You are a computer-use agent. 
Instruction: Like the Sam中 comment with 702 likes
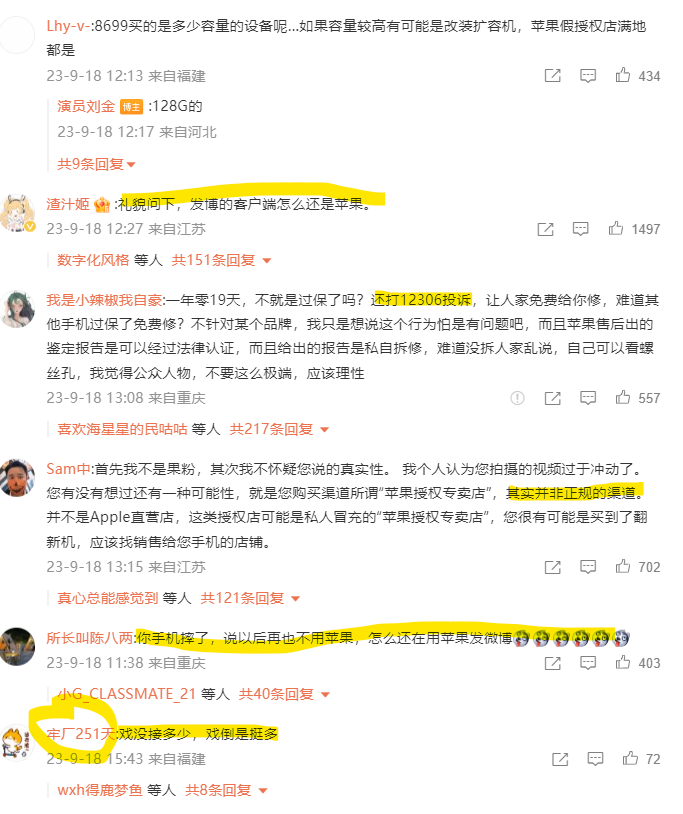(622, 566)
